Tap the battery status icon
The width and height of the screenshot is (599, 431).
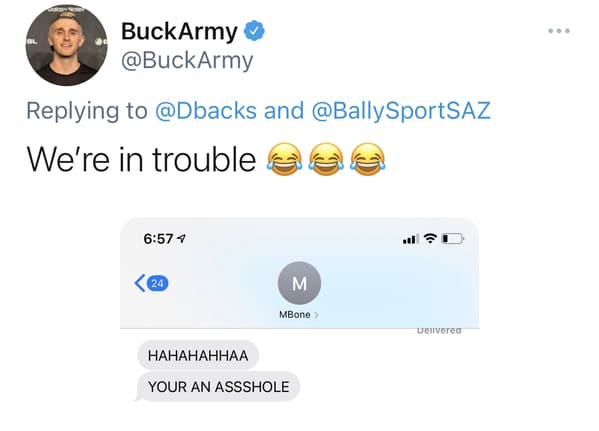click(x=452, y=239)
